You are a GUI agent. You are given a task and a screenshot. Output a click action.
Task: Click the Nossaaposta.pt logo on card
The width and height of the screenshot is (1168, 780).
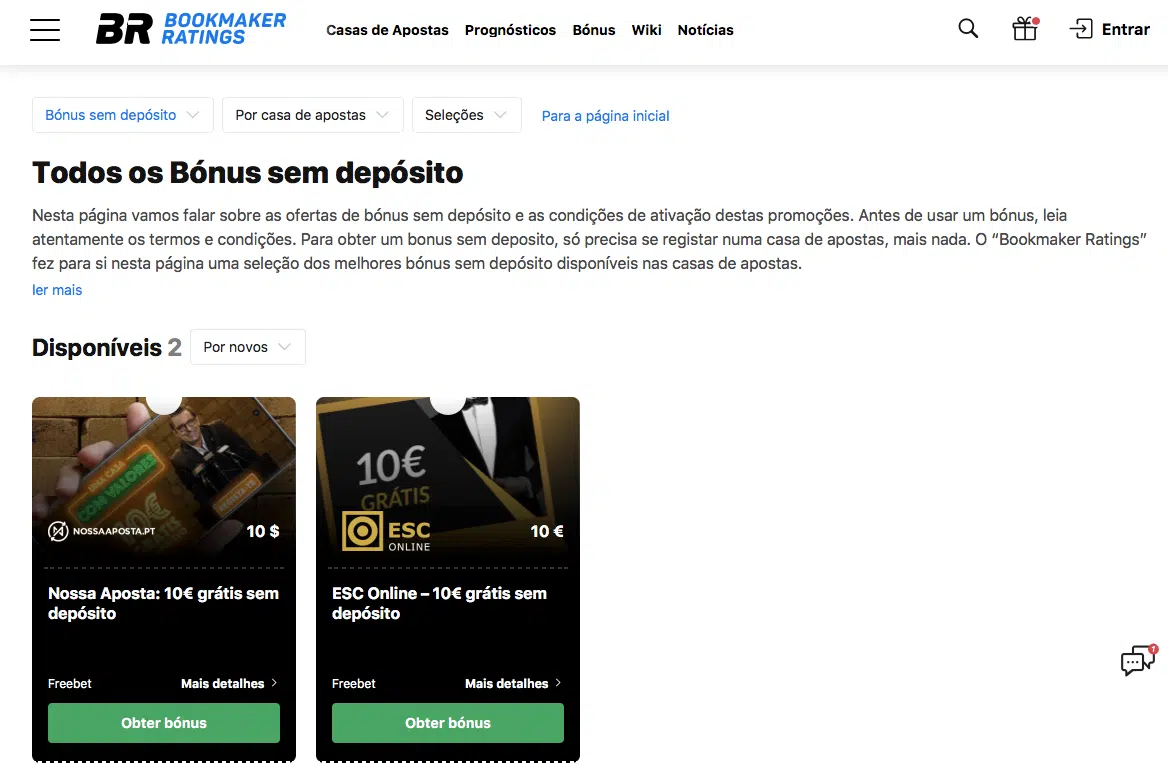click(102, 531)
